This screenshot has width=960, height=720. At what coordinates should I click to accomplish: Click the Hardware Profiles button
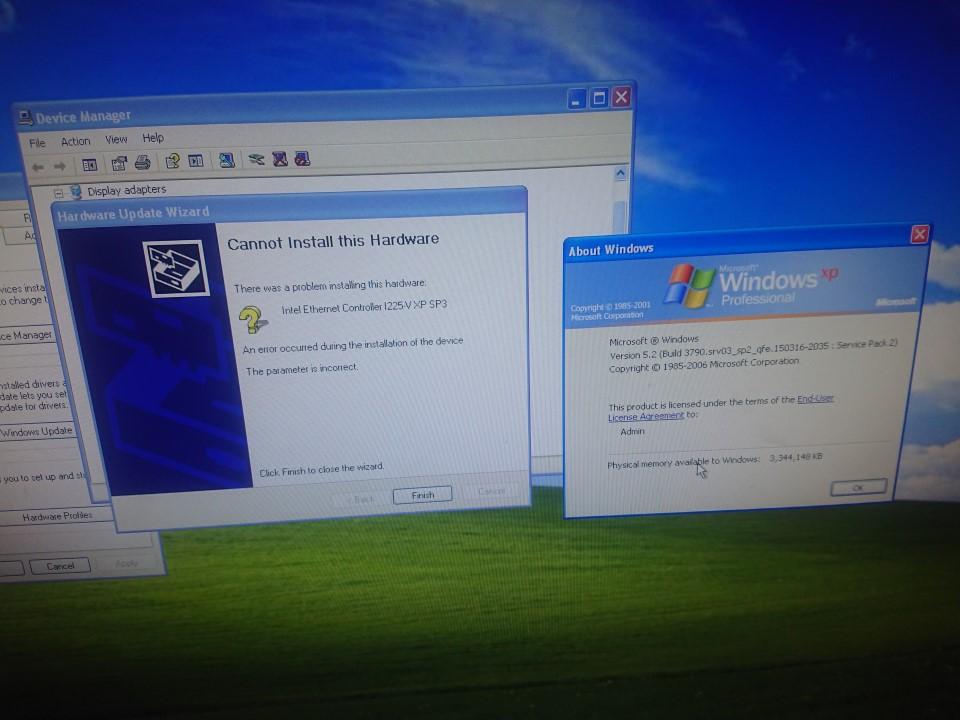point(57,516)
